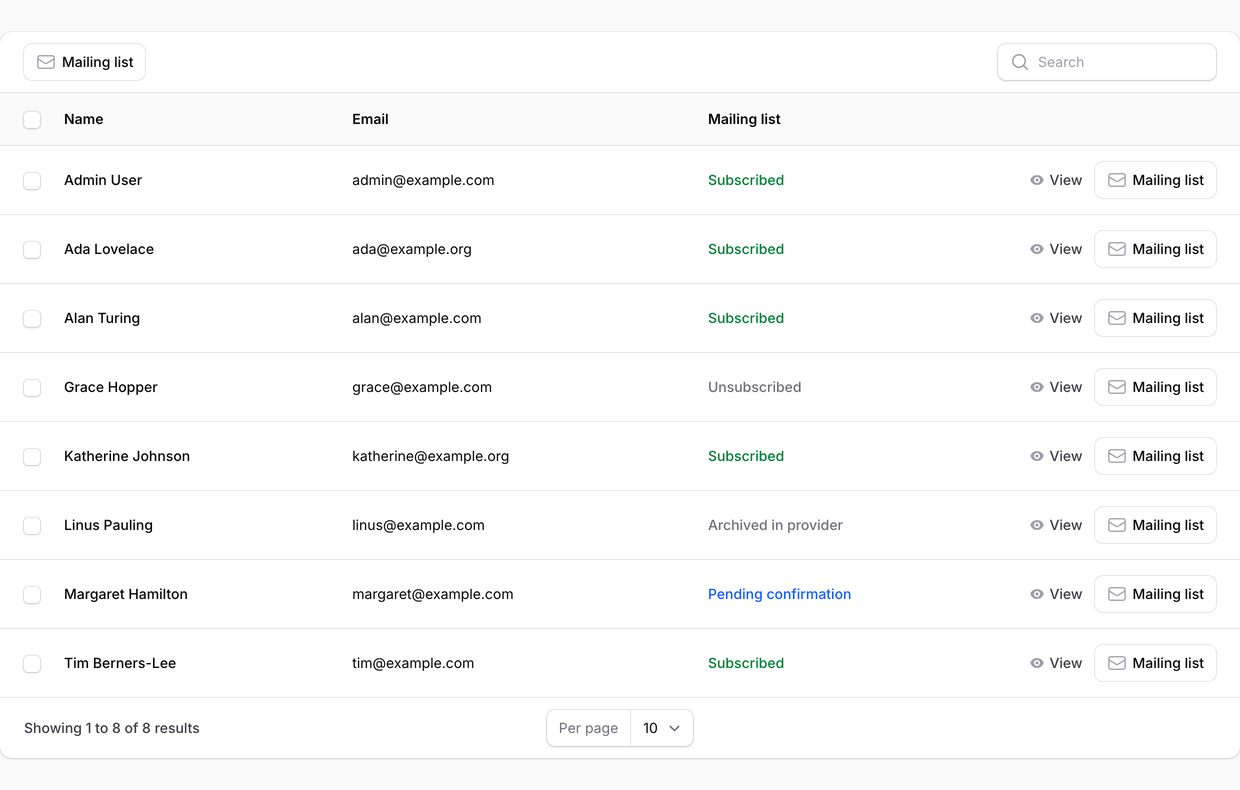This screenshot has height=790, width=1240.
Task: Select the Alan Turing row checkbox
Action: coord(32,319)
